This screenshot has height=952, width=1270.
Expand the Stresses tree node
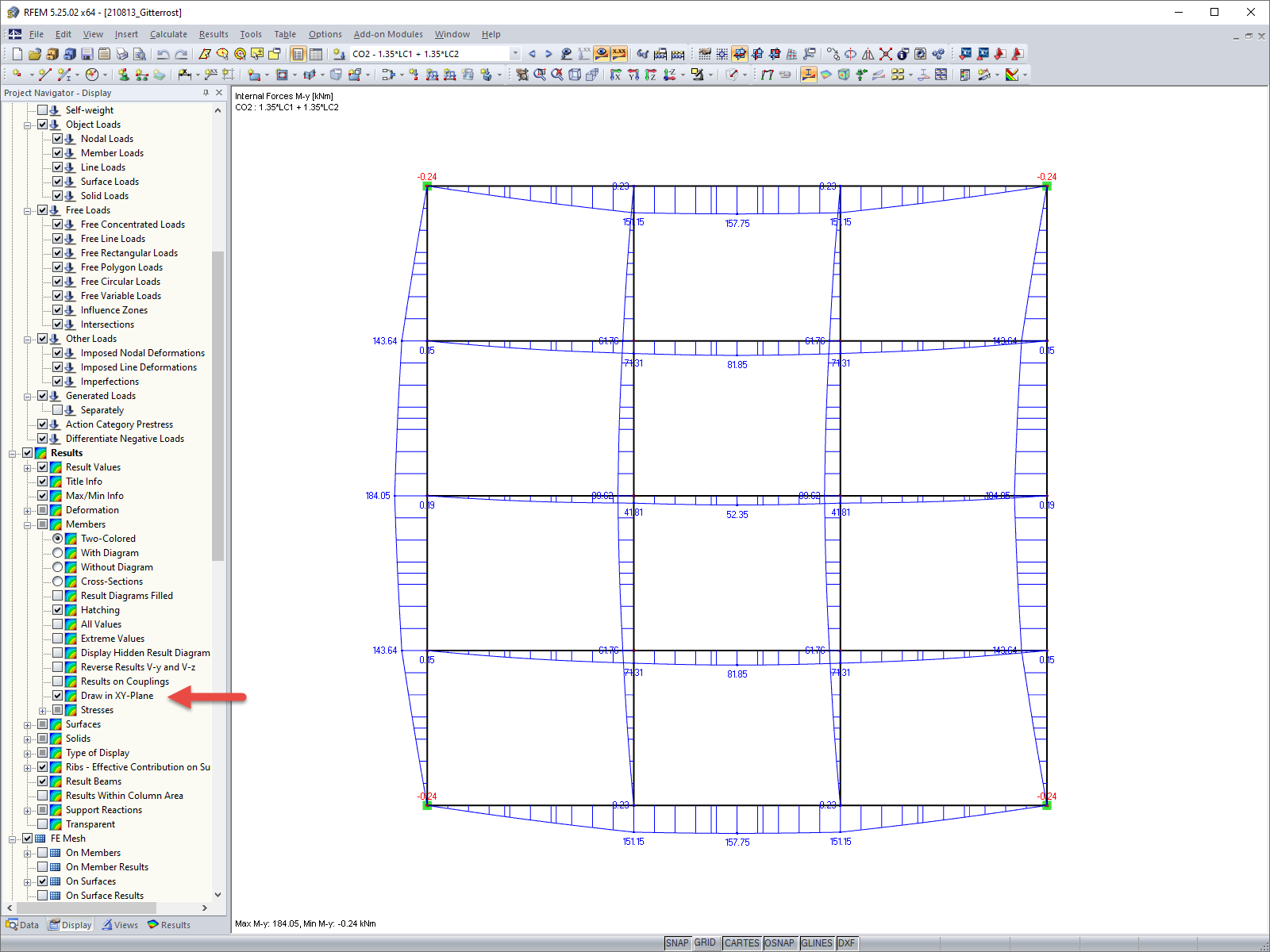coord(43,710)
